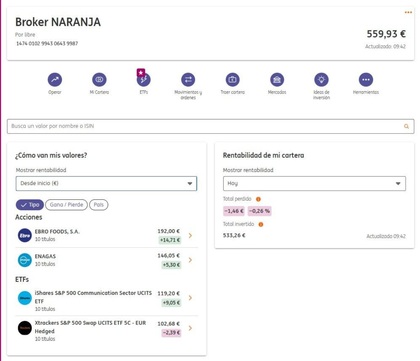Expand Xtrackers S&P 500 row chevron
The image size is (420, 361).
[190, 328]
